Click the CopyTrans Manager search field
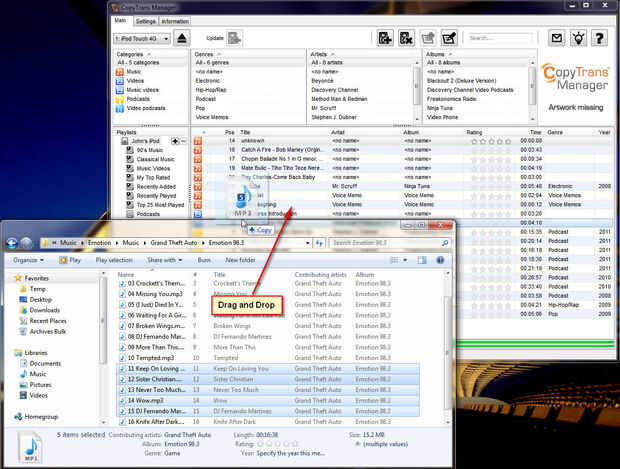Viewport: 620px width, 469px height. tap(499, 38)
